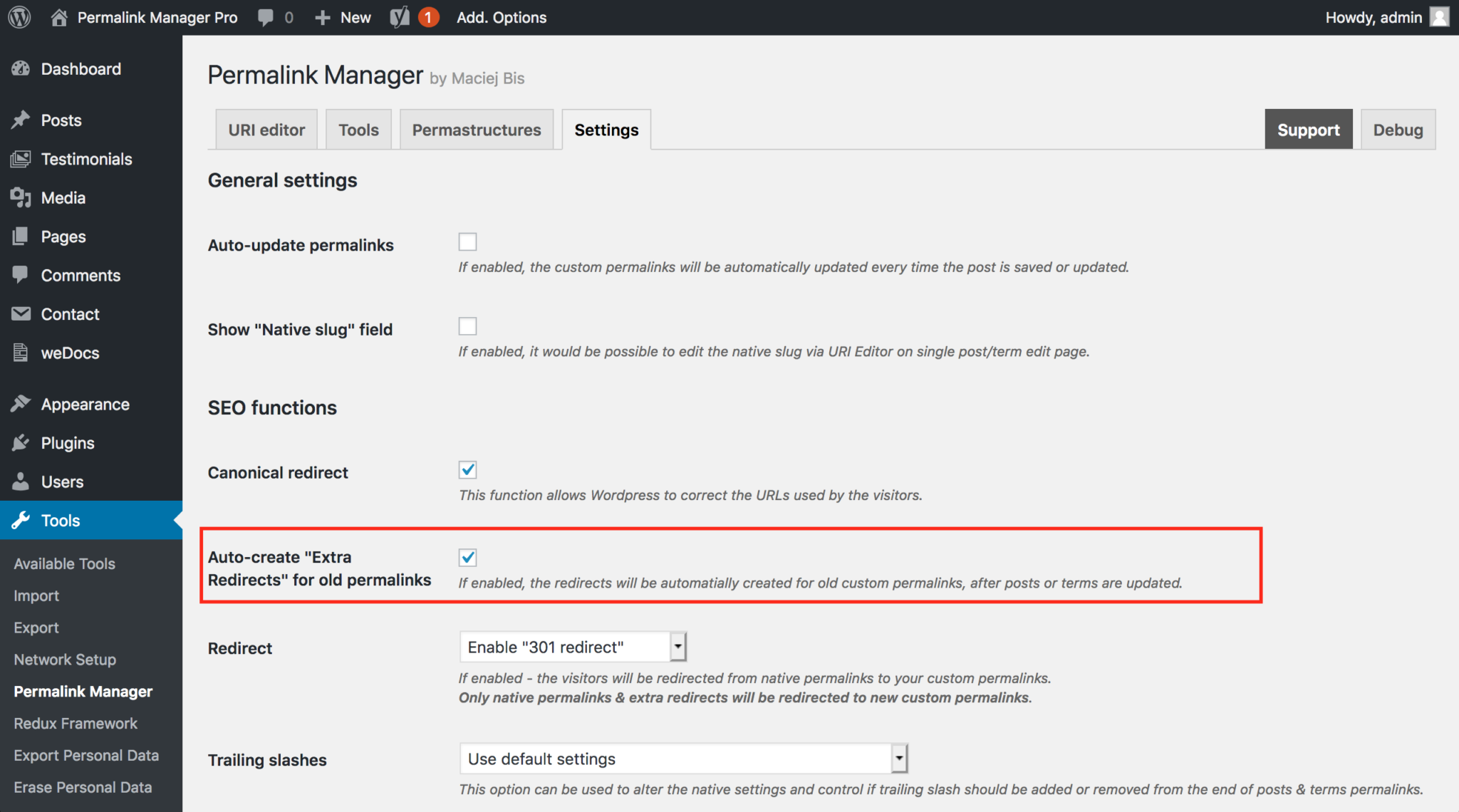1459x812 pixels.
Task: Click the Testimonials sidebar icon
Action: click(21, 159)
